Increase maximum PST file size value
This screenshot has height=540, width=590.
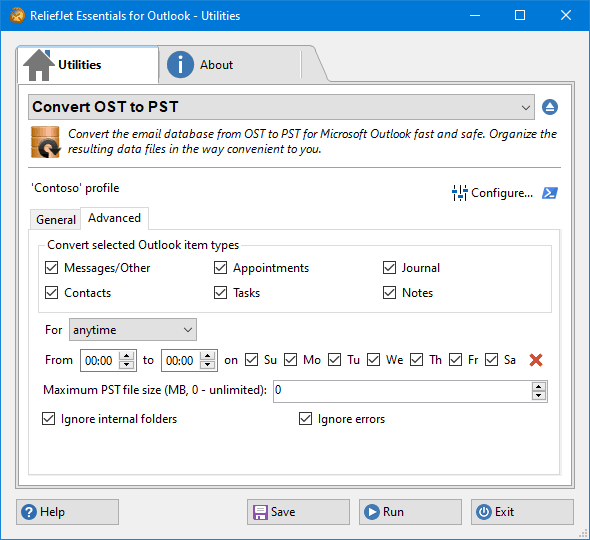pos(539,387)
